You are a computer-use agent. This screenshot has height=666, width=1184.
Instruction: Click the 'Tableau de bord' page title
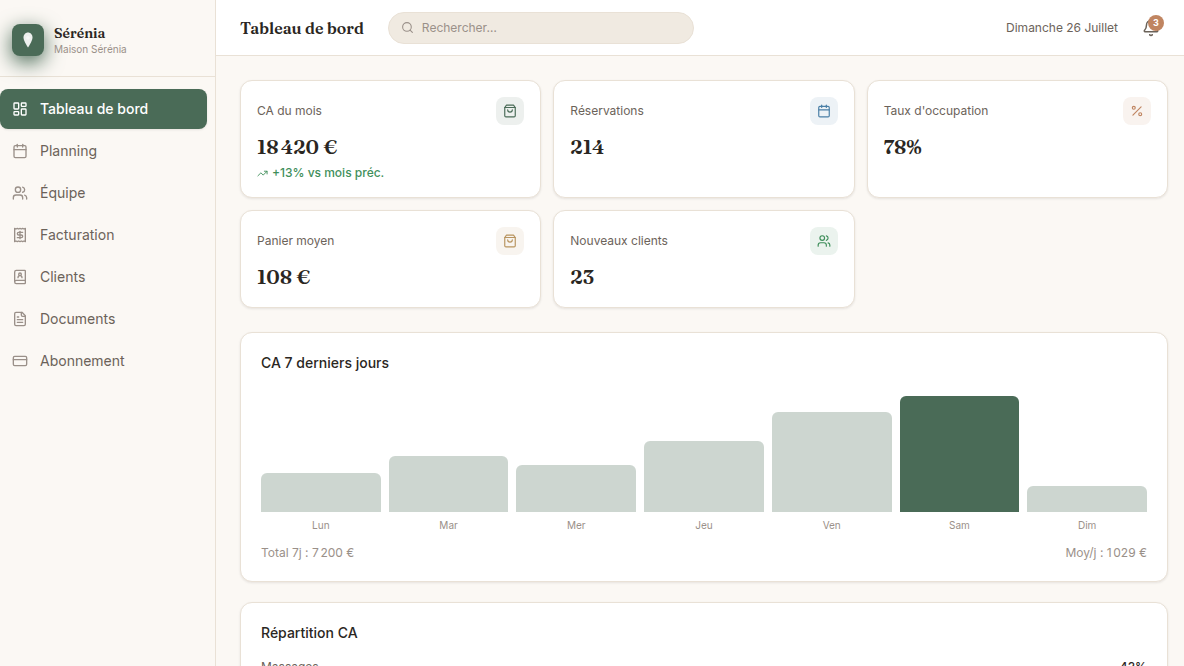click(x=302, y=28)
